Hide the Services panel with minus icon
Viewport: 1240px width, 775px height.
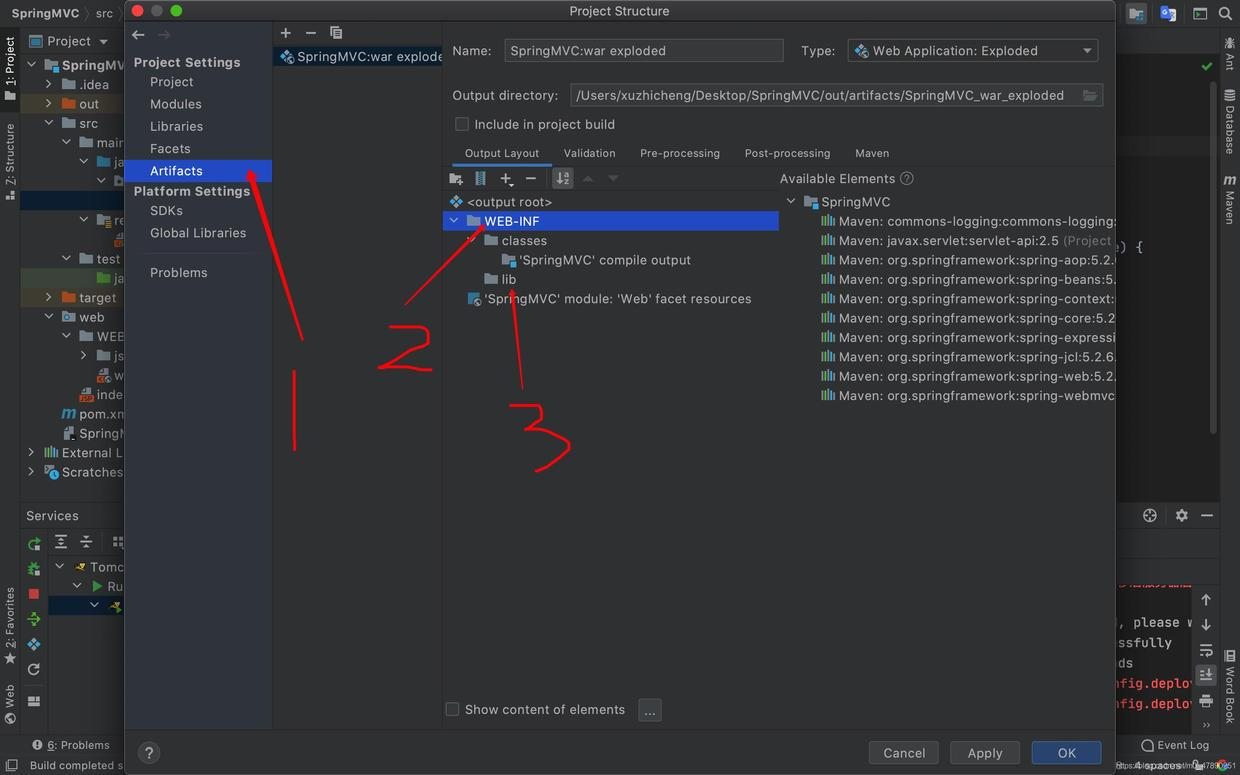(1207, 516)
